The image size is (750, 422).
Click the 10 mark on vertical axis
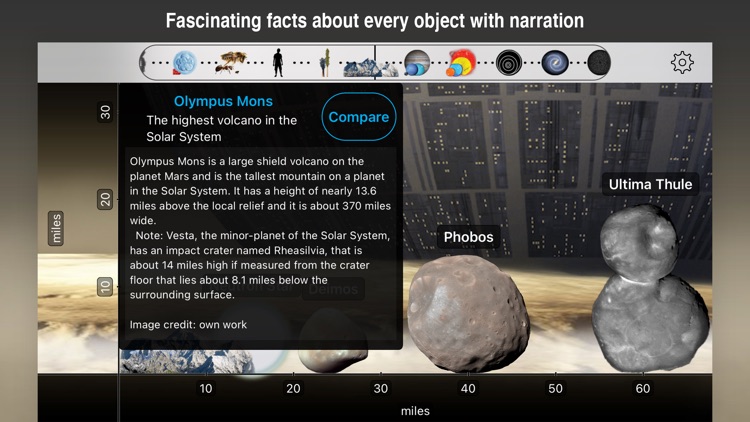[x=105, y=287]
